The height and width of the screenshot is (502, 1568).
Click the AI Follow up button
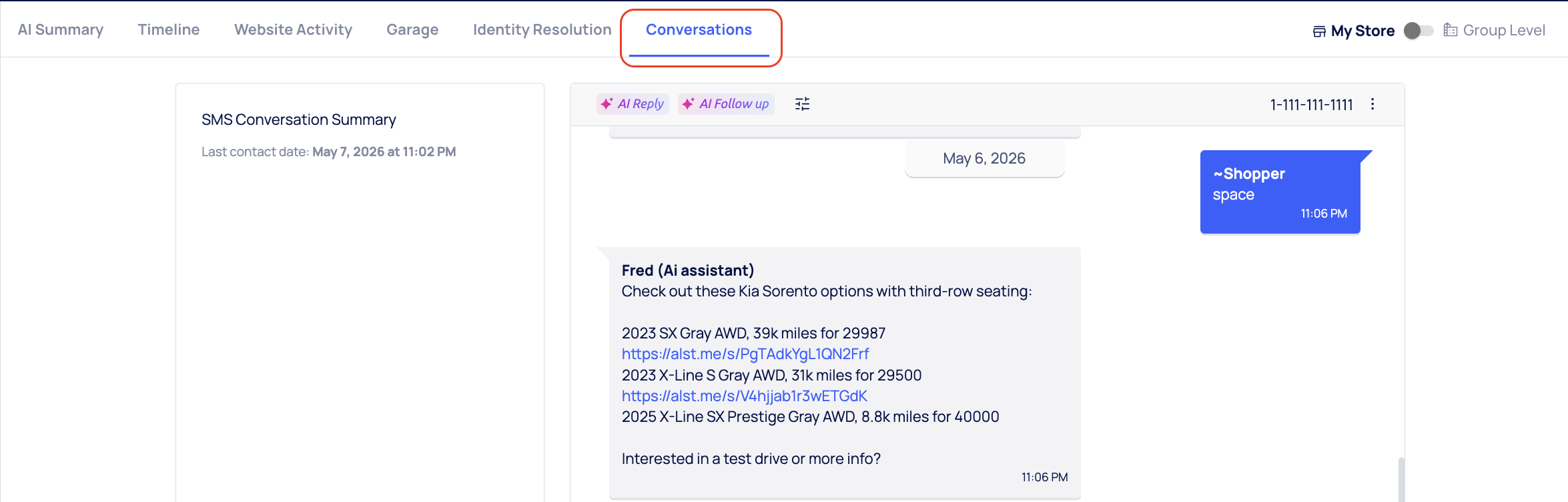click(x=726, y=103)
